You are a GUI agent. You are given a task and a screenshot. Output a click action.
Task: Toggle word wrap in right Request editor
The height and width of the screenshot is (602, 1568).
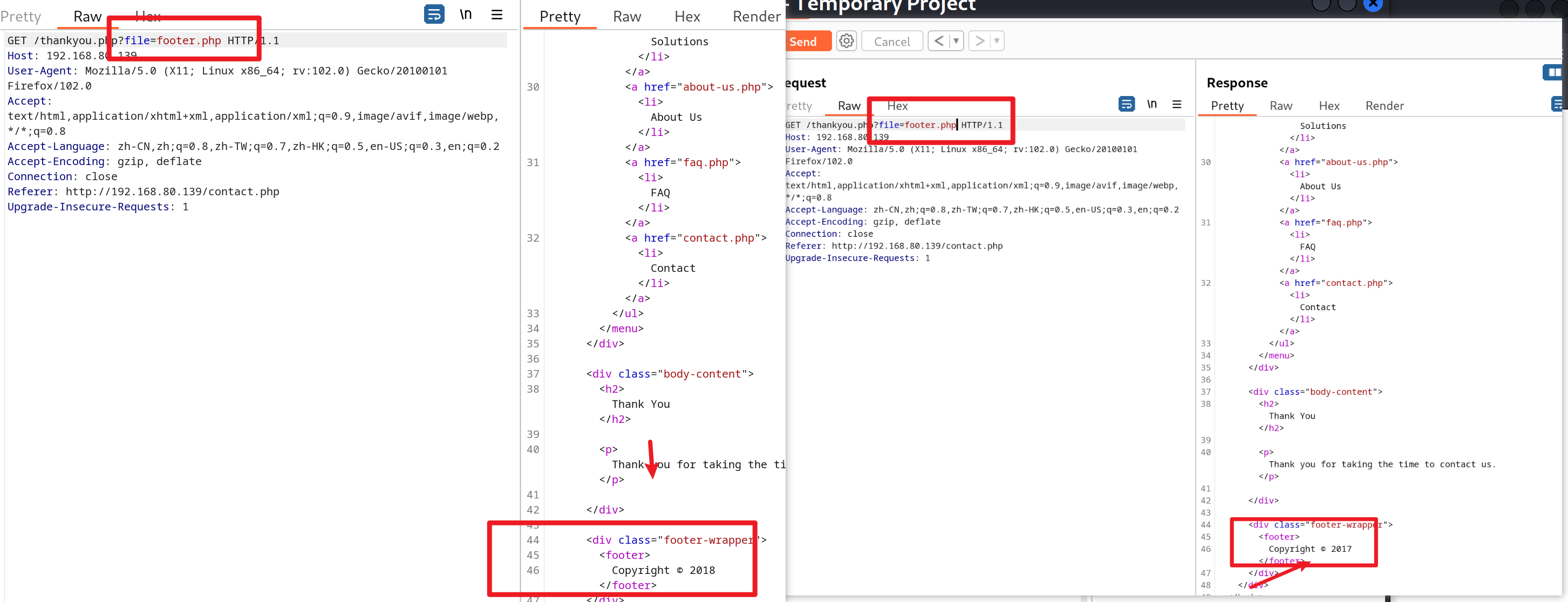1126,104
